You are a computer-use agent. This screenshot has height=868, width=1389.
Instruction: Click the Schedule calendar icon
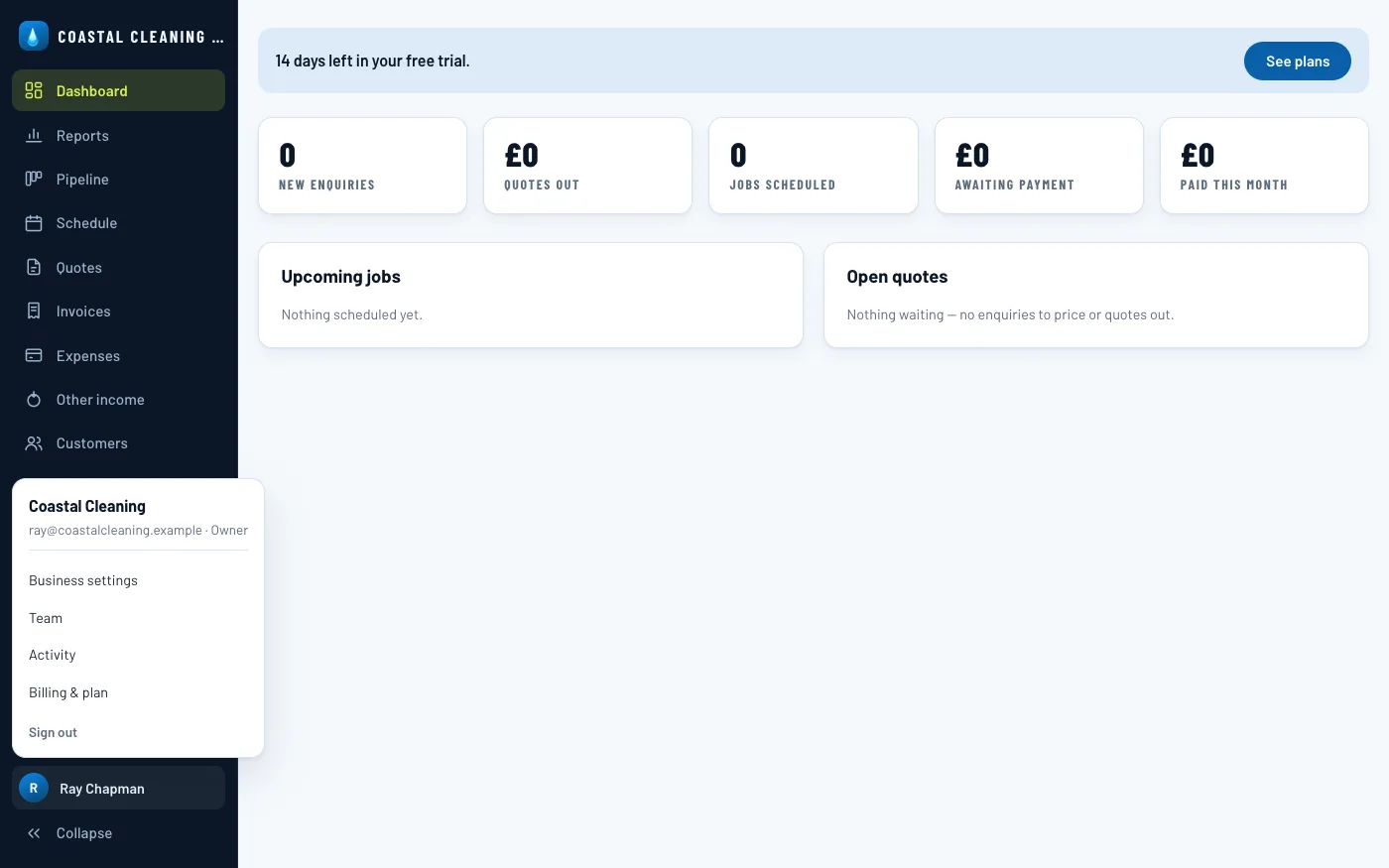tap(34, 223)
